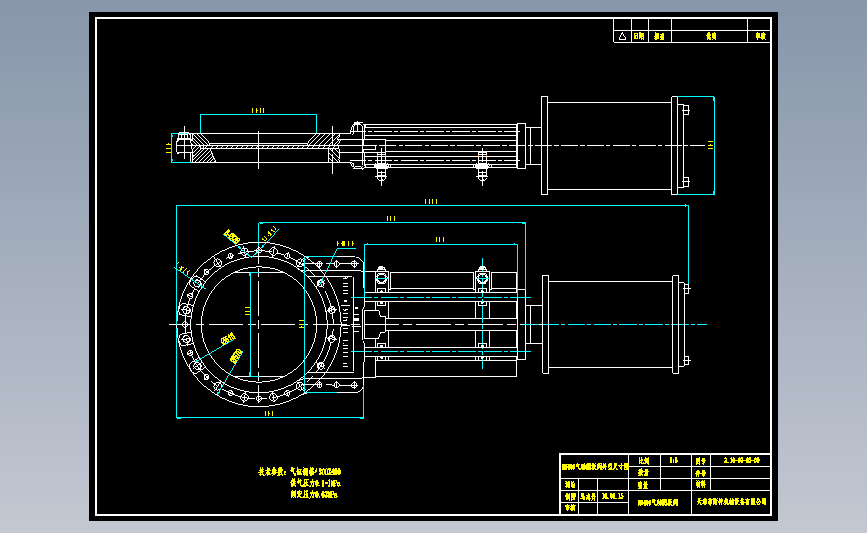Click the "技术参数" technical notes heading

click(x=271, y=472)
